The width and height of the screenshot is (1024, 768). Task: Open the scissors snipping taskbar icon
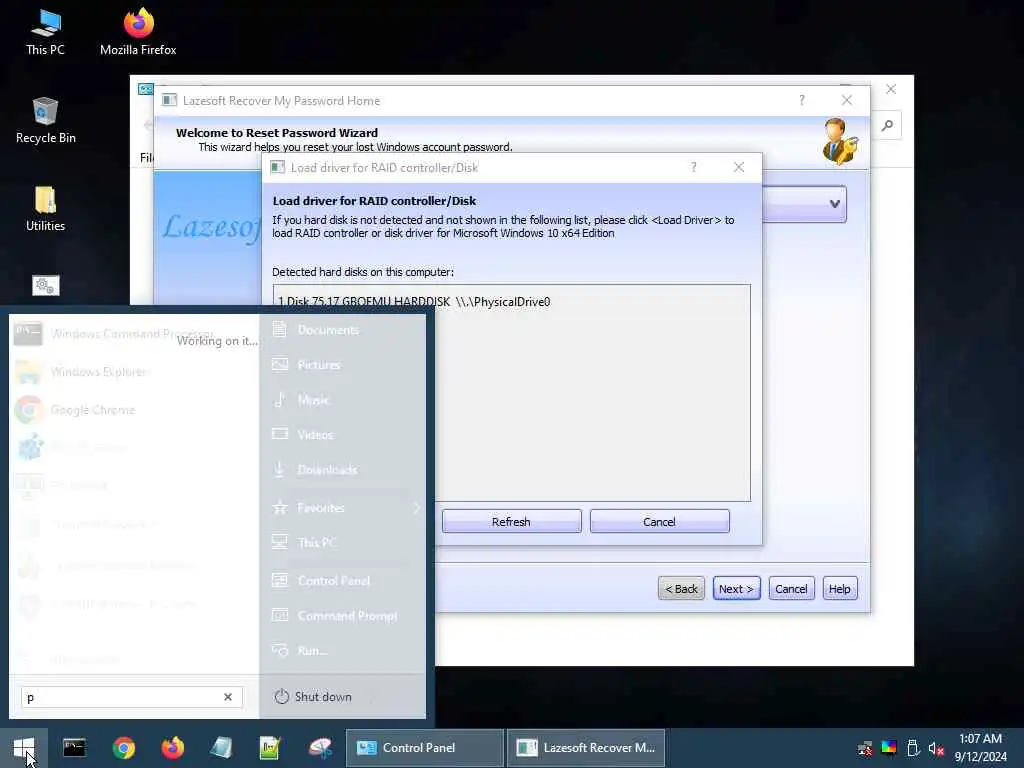click(x=319, y=748)
